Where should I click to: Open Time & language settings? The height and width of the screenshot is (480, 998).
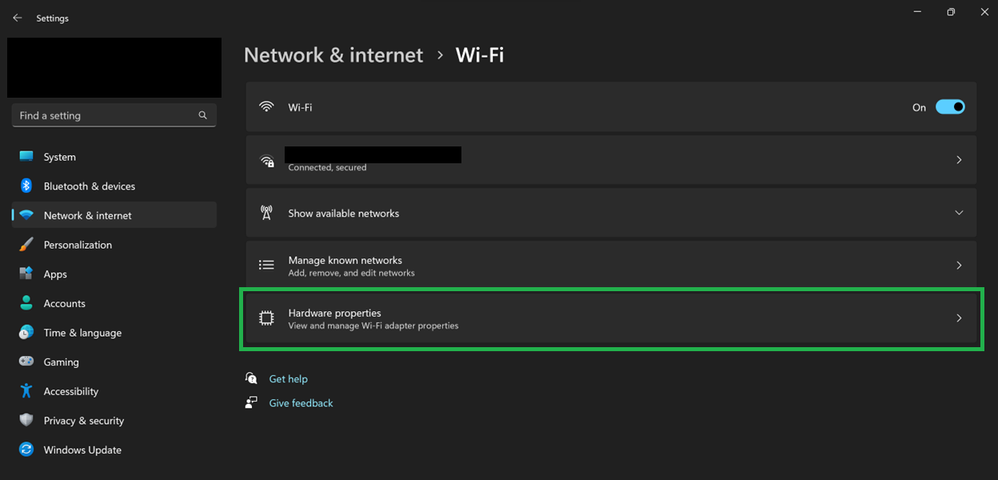coord(82,333)
